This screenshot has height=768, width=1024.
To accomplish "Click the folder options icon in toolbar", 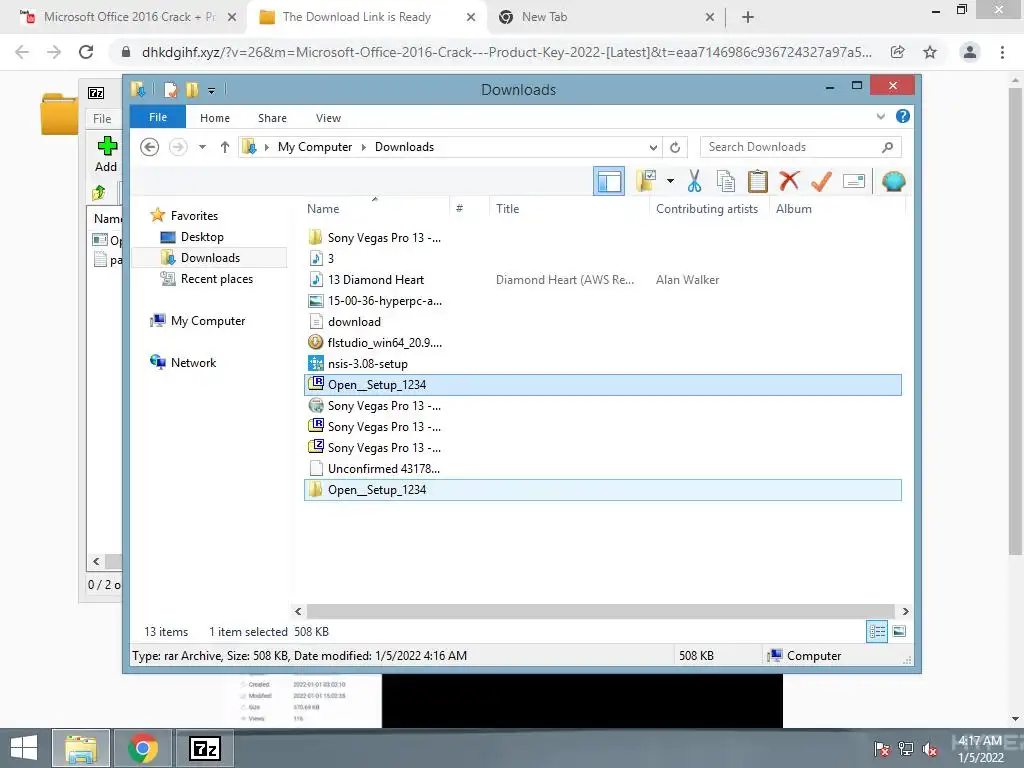I will click(x=647, y=181).
